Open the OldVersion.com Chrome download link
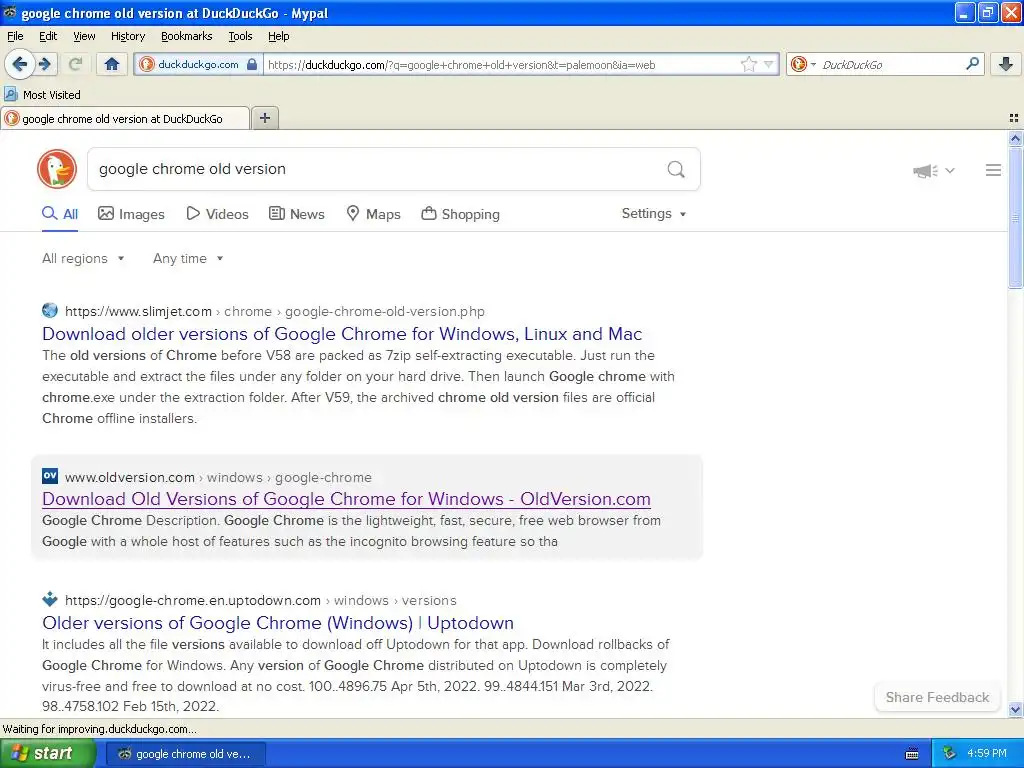 click(346, 499)
